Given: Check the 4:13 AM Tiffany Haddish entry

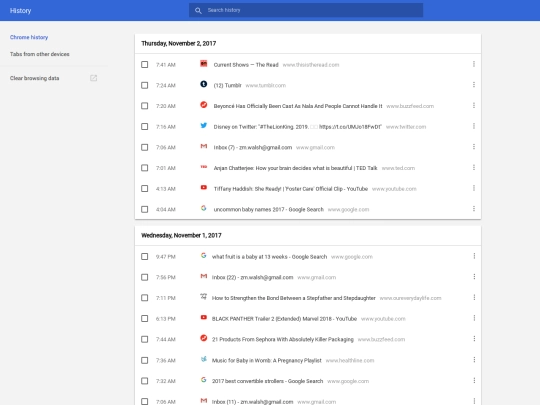Looking at the screenshot, I should click(145, 189).
